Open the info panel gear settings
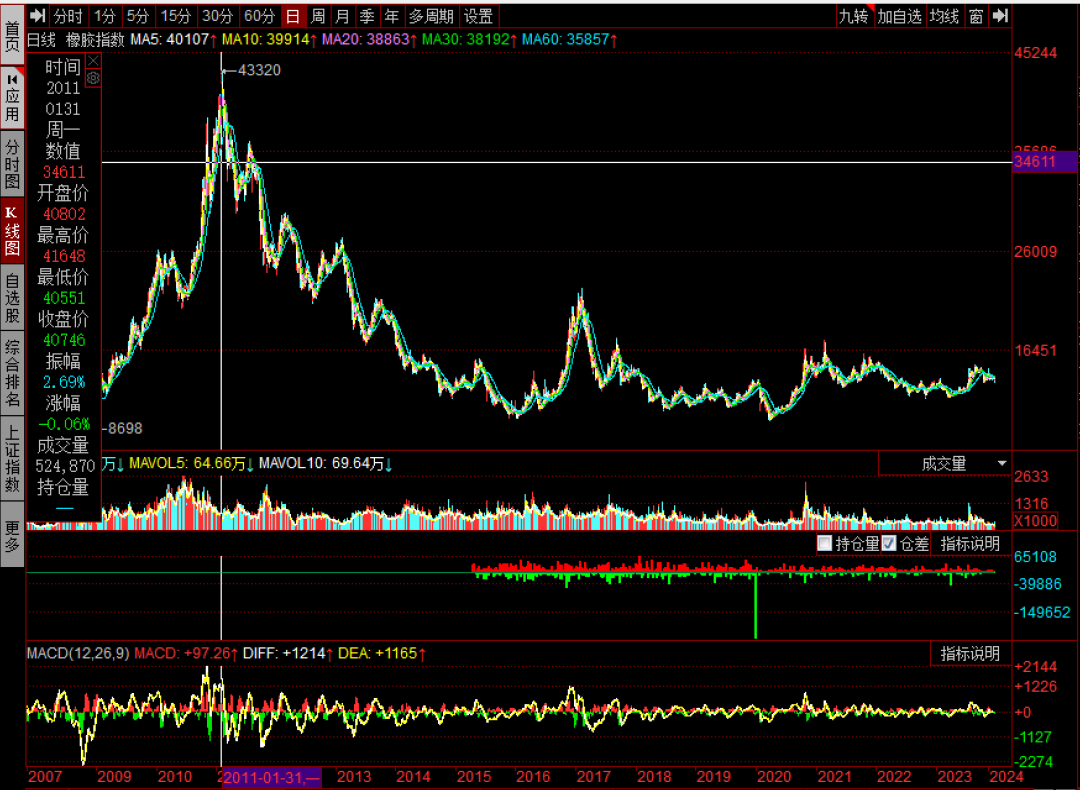 (x=93, y=77)
